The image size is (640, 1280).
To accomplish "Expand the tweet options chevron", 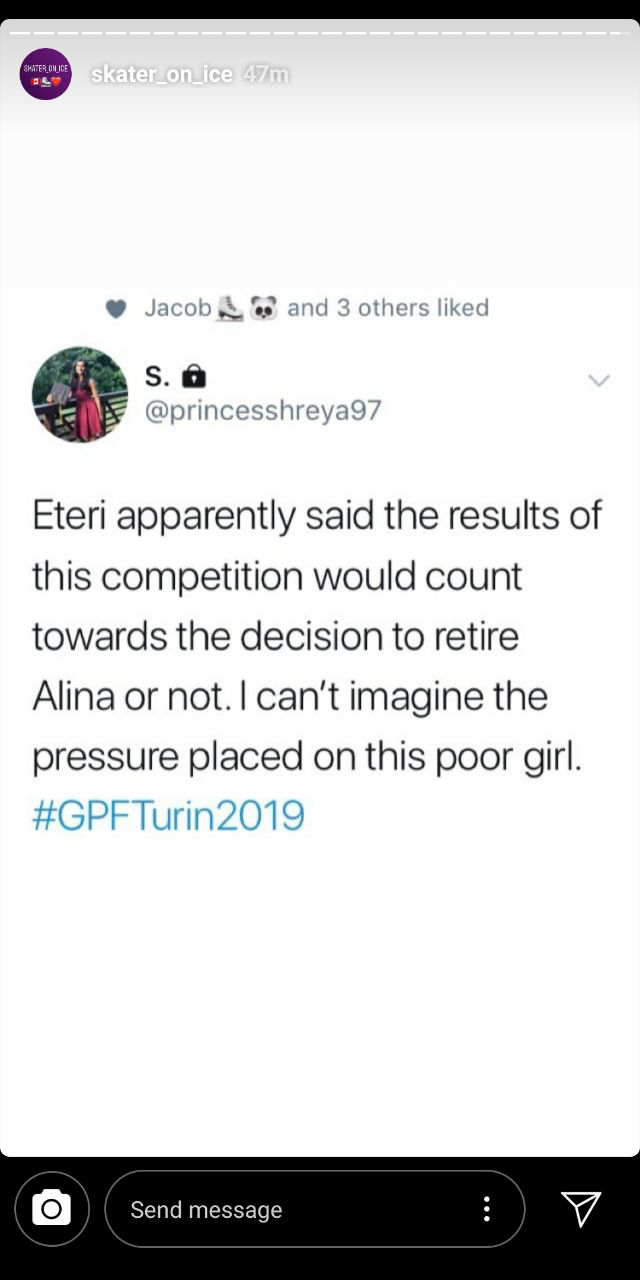I will click(x=599, y=380).
